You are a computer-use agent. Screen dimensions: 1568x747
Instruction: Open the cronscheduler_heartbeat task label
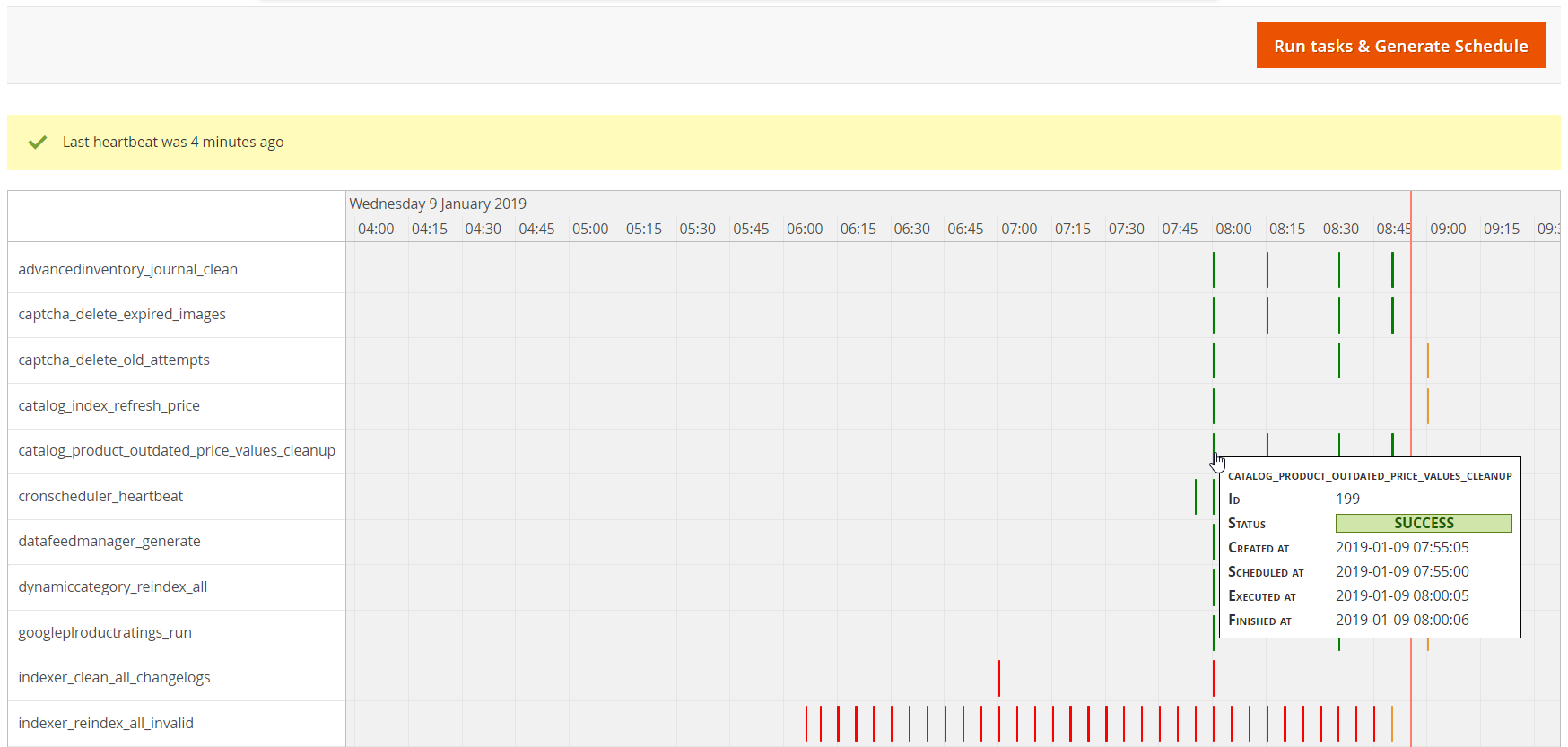[x=100, y=496]
